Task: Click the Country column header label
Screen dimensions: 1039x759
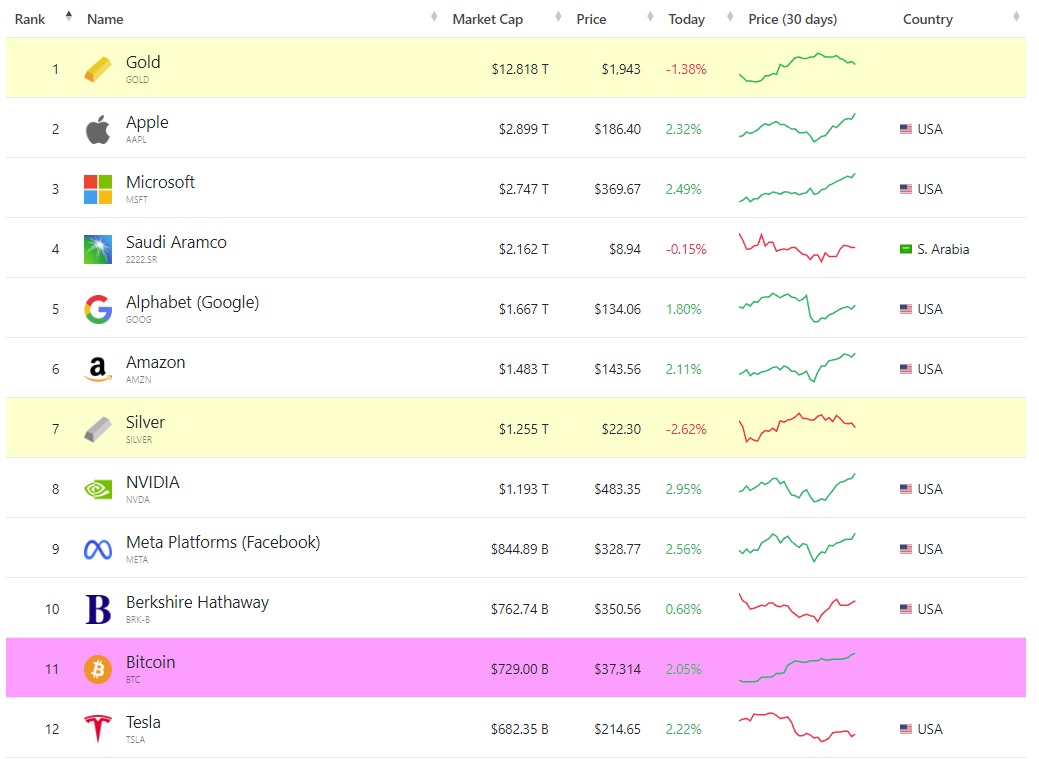Action: (928, 19)
